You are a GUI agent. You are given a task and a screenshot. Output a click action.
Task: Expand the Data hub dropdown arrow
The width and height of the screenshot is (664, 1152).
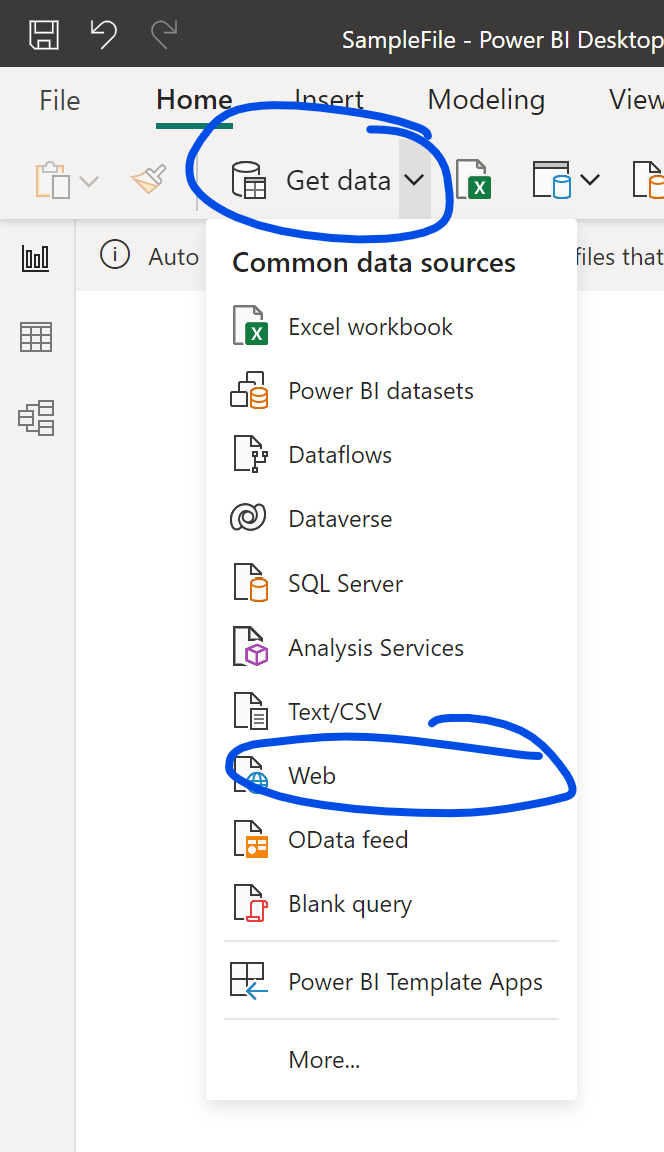(590, 180)
